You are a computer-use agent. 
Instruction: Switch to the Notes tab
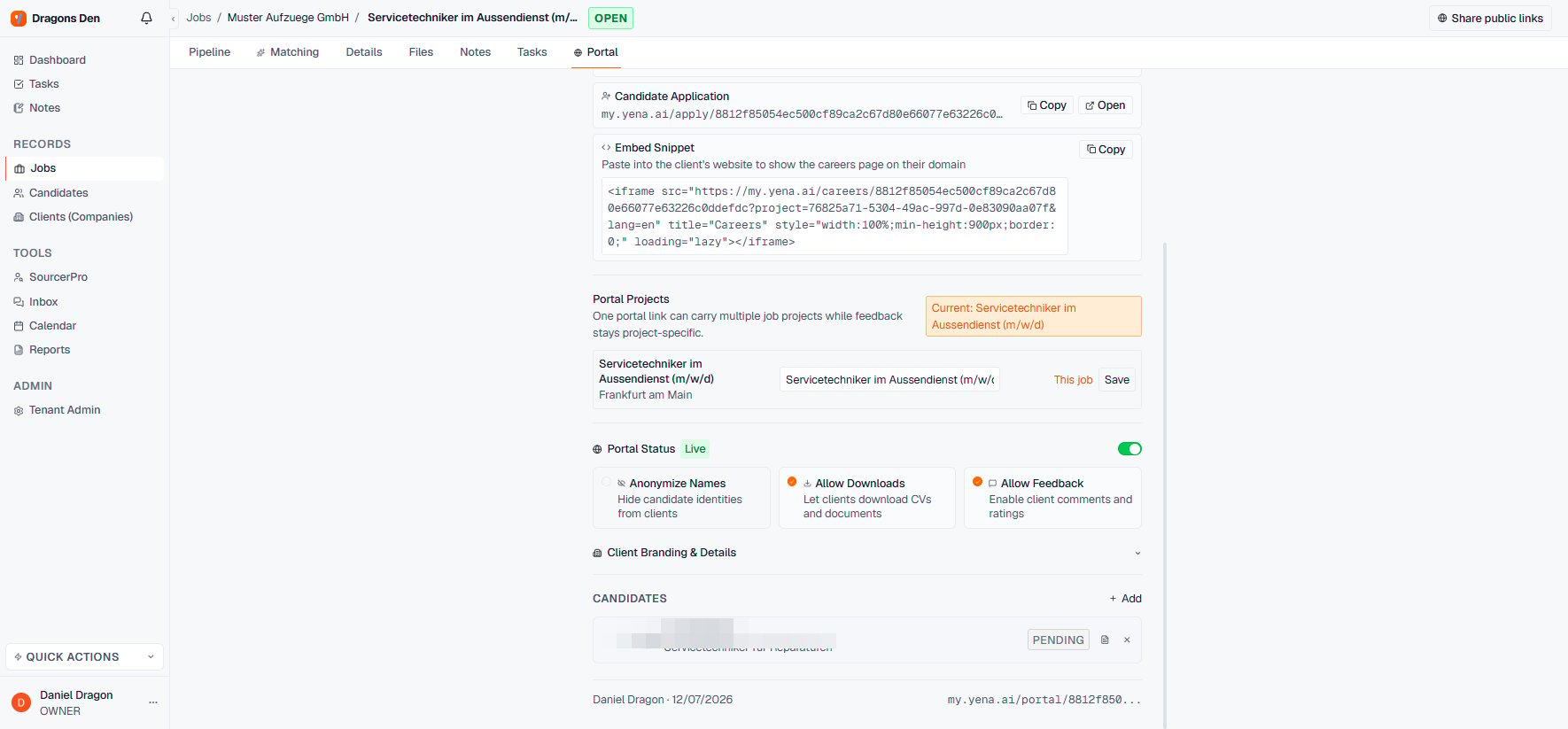pyautogui.click(x=475, y=52)
